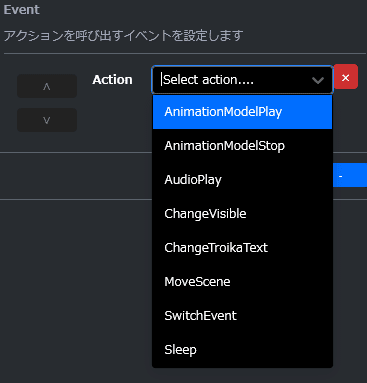Select the SwitchEvent action
Viewport: 367px width, 383px height.
coord(242,316)
